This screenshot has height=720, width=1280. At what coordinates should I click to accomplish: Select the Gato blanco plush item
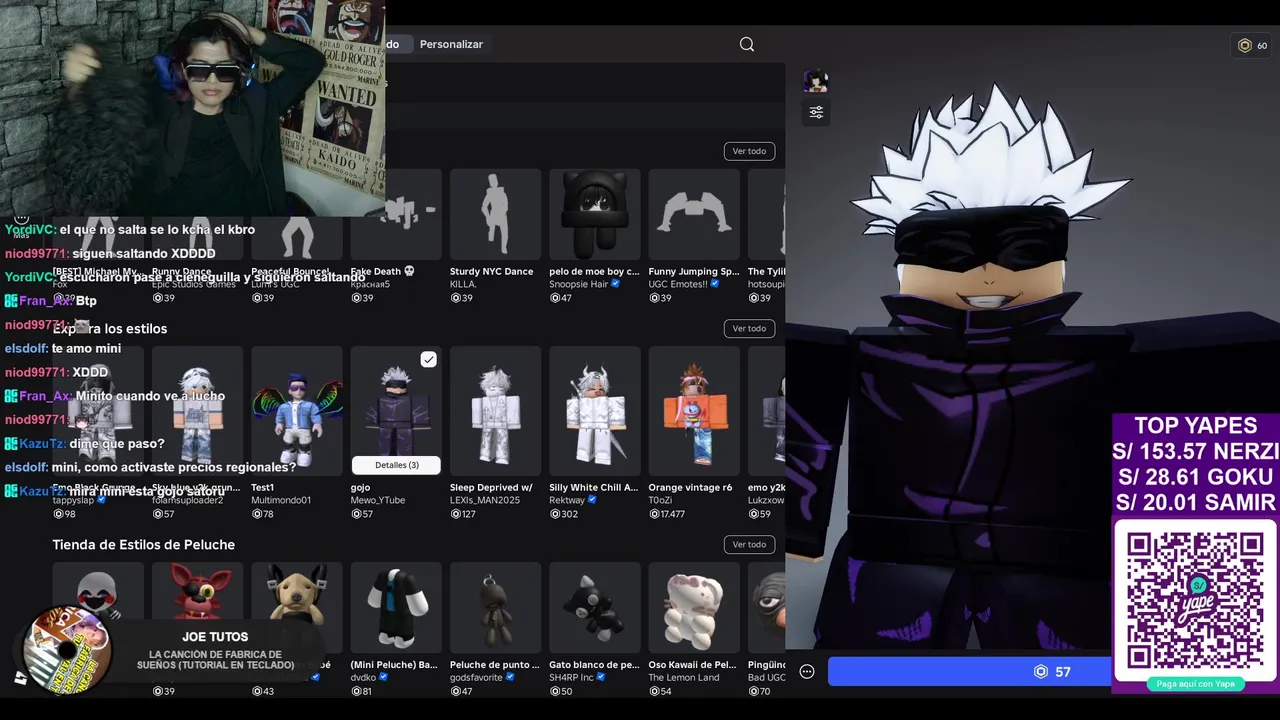click(x=594, y=607)
